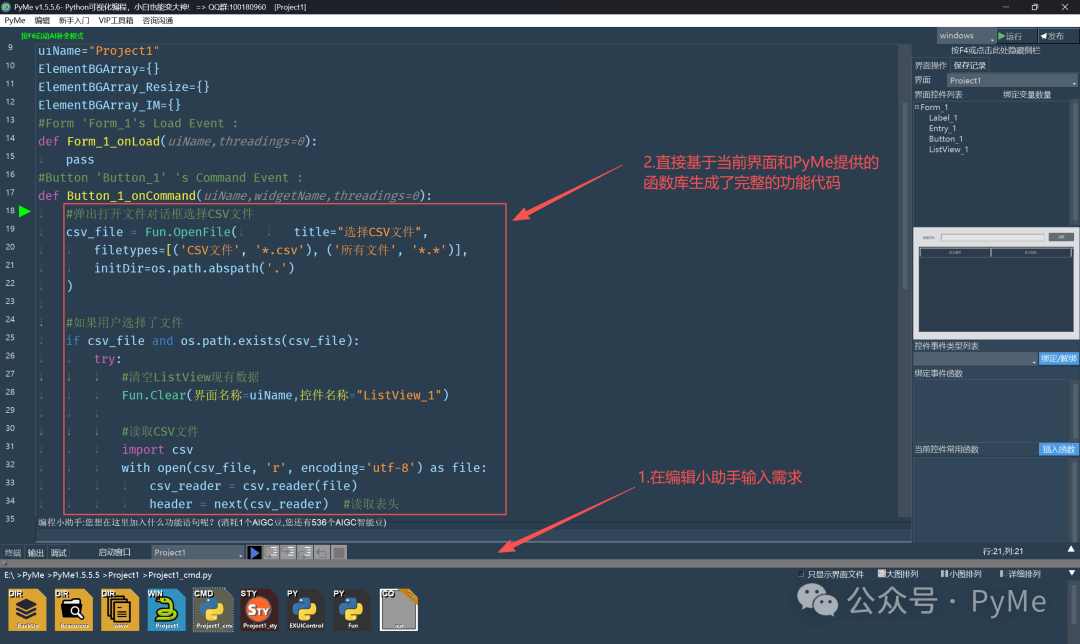Select ListView_1 in the widget tree
Screen dimensions: 1080x644
948,150
